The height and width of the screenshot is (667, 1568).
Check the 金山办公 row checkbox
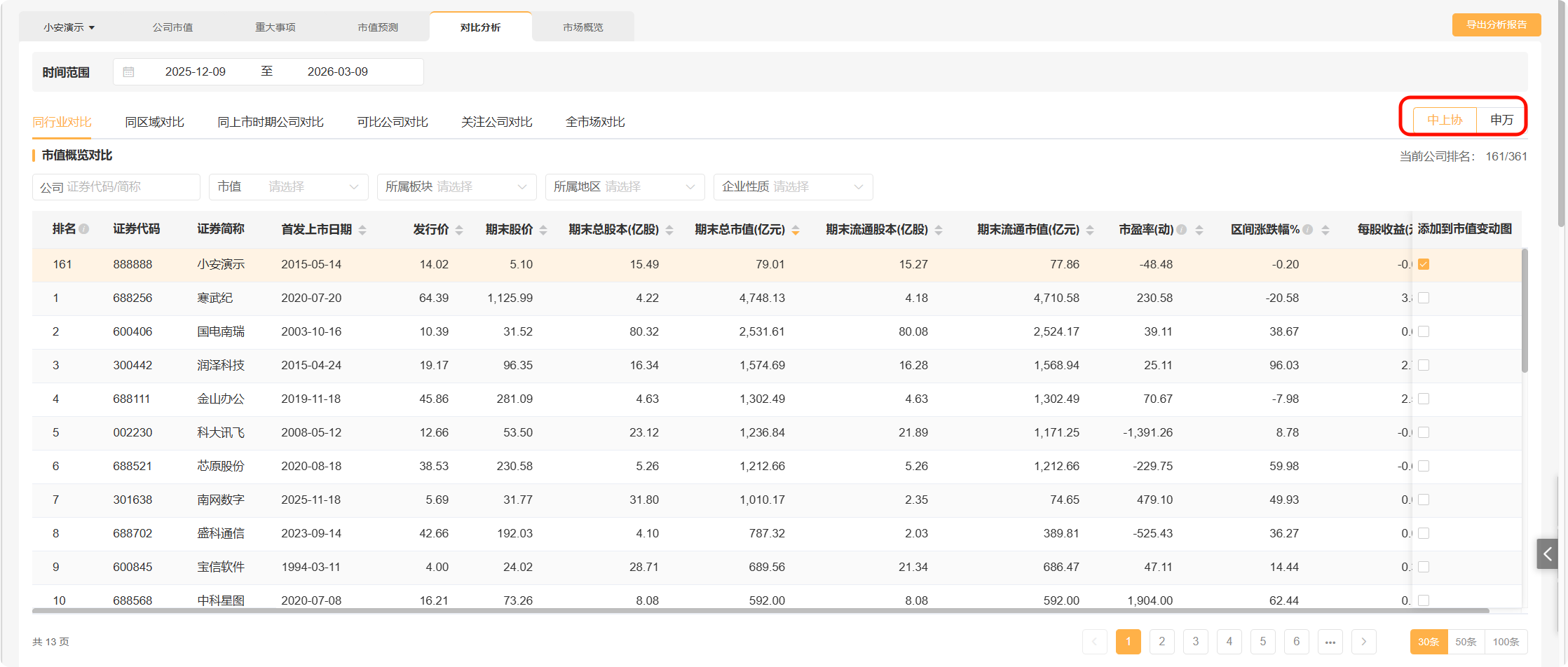tap(1424, 399)
